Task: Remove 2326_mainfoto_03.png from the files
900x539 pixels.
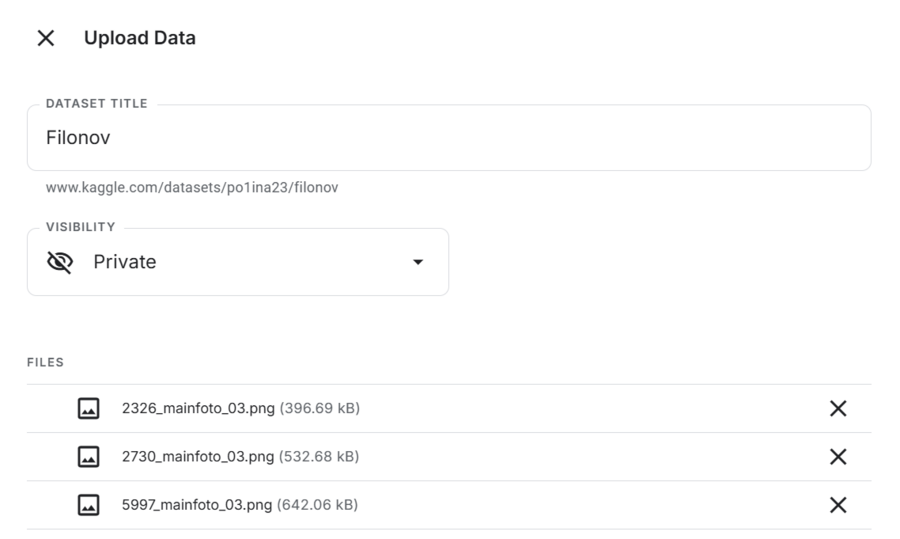Action: tap(838, 408)
